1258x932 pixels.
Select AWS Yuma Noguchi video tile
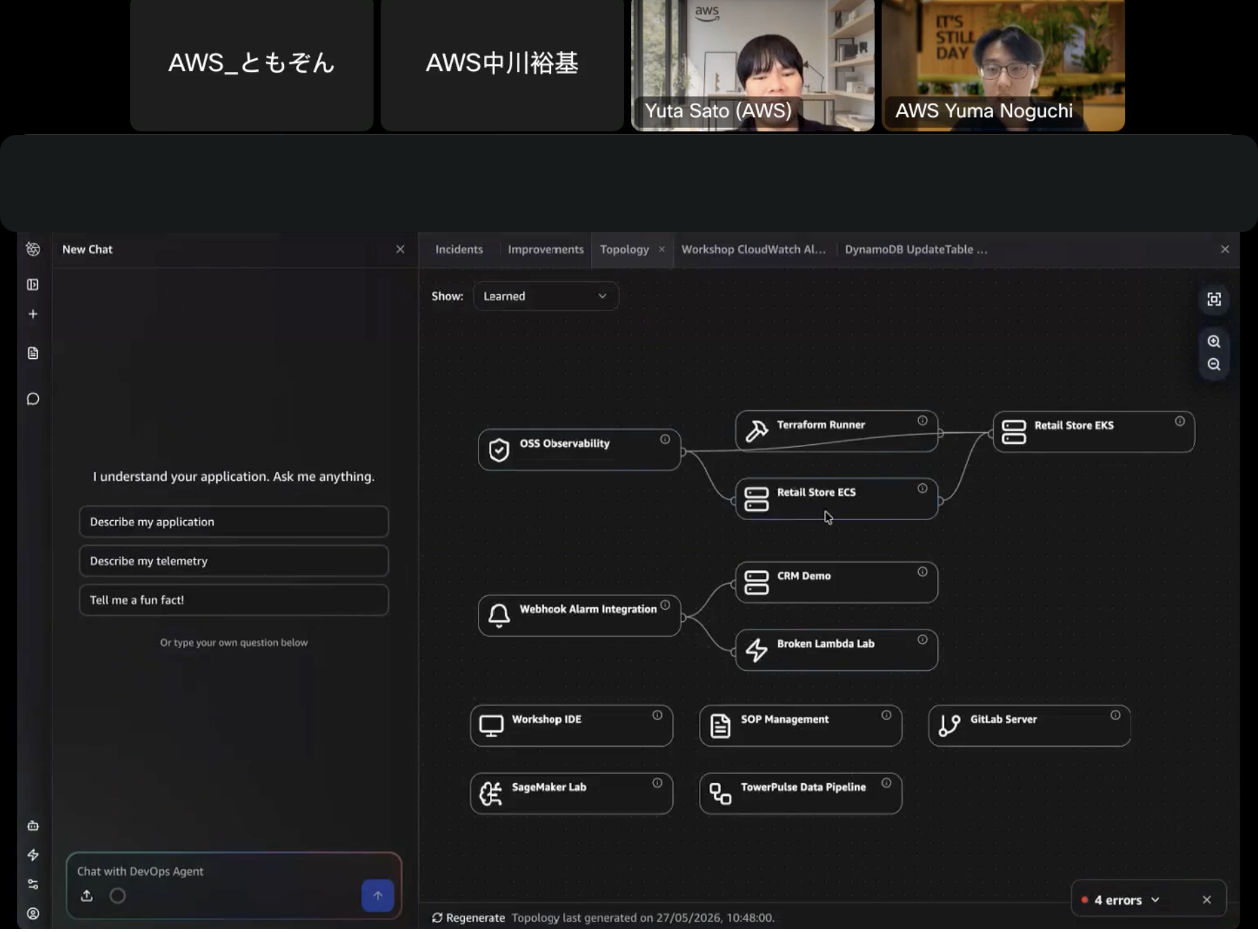(1003, 65)
